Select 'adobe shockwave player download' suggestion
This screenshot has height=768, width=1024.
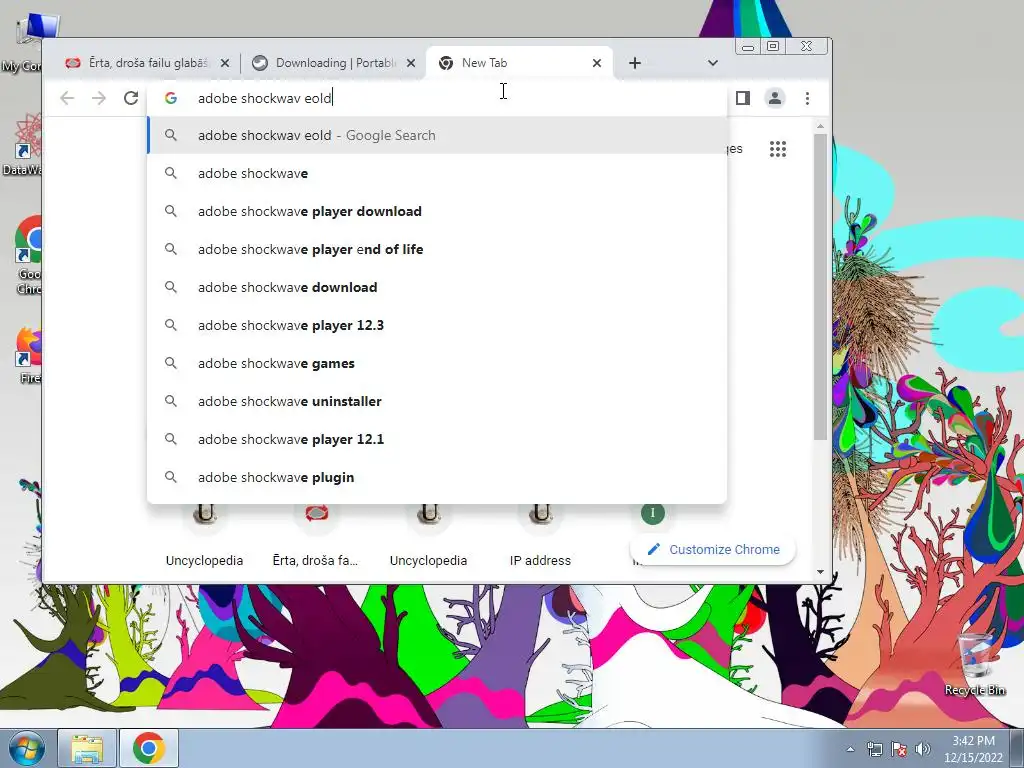point(437,211)
